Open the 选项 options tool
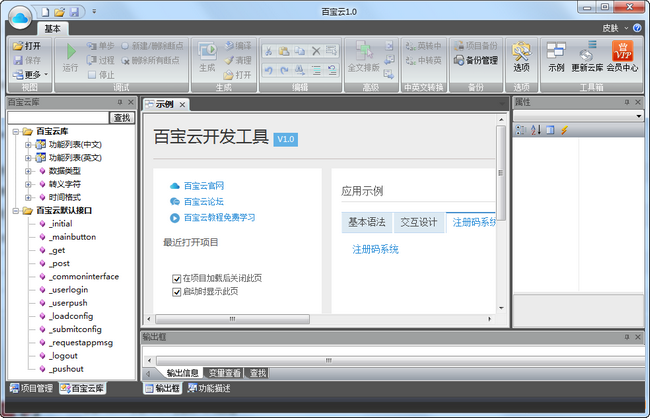 tap(521, 57)
